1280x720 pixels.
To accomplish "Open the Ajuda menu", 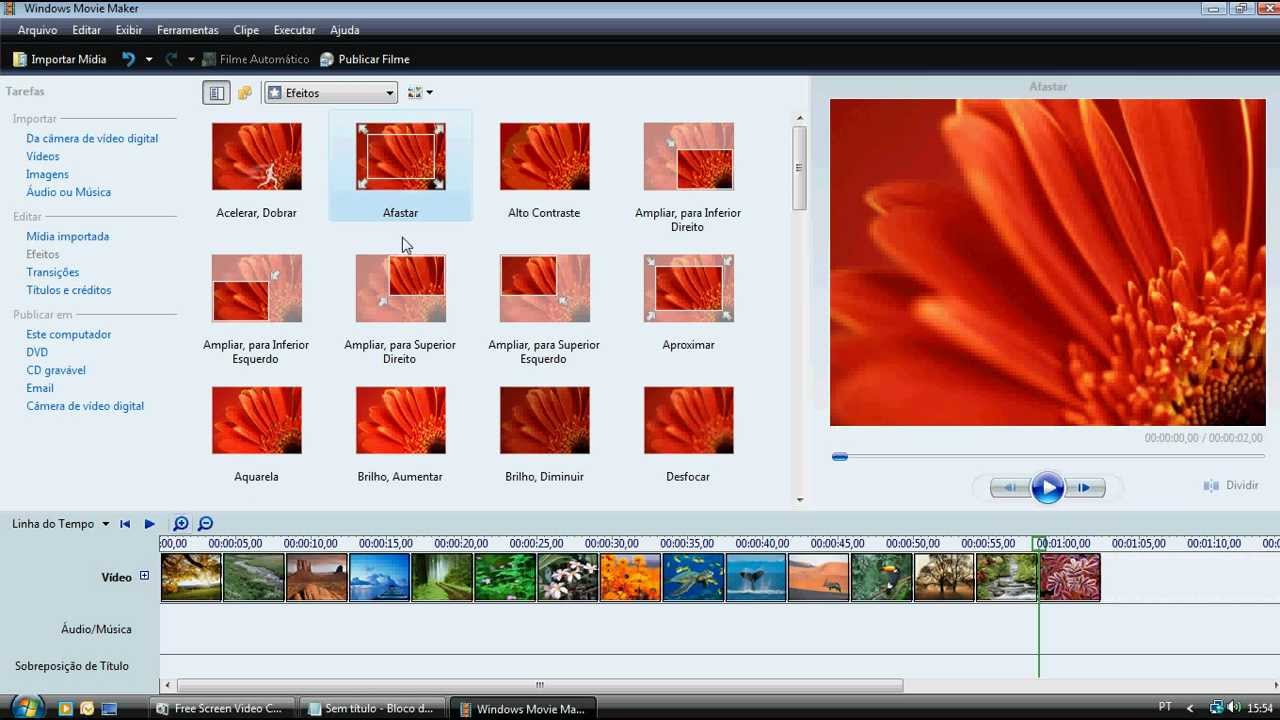I will pyautogui.click(x=345, y=30).
